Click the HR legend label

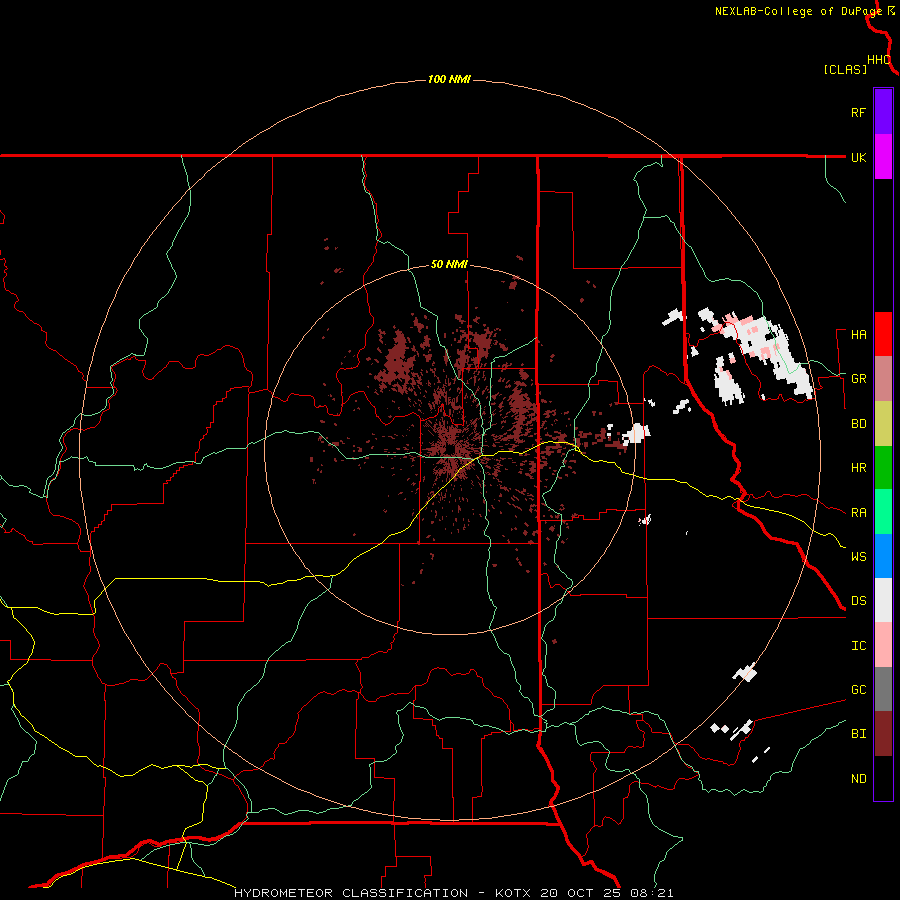(x=859, y=468)
